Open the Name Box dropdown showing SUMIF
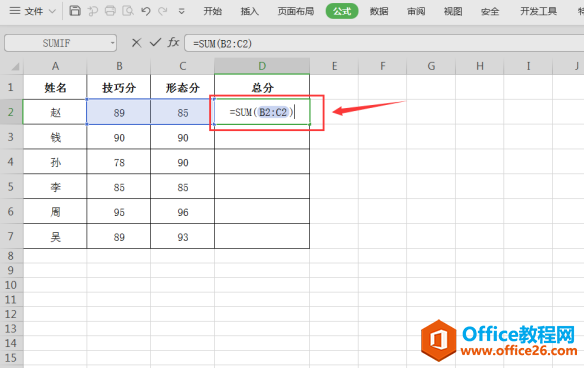Viewport: 584px width, 368px height. 112,43
